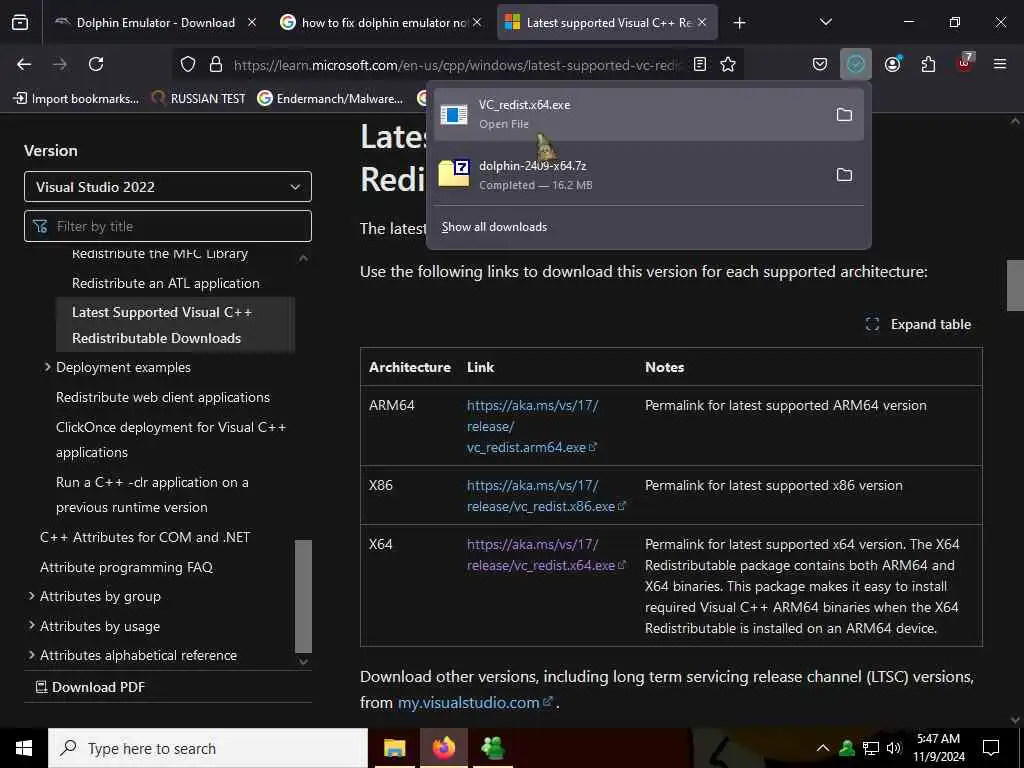Download the vc_redist.x86.exe link
The height and width of the screenshot is (768, 1024).
coord(546,496)
